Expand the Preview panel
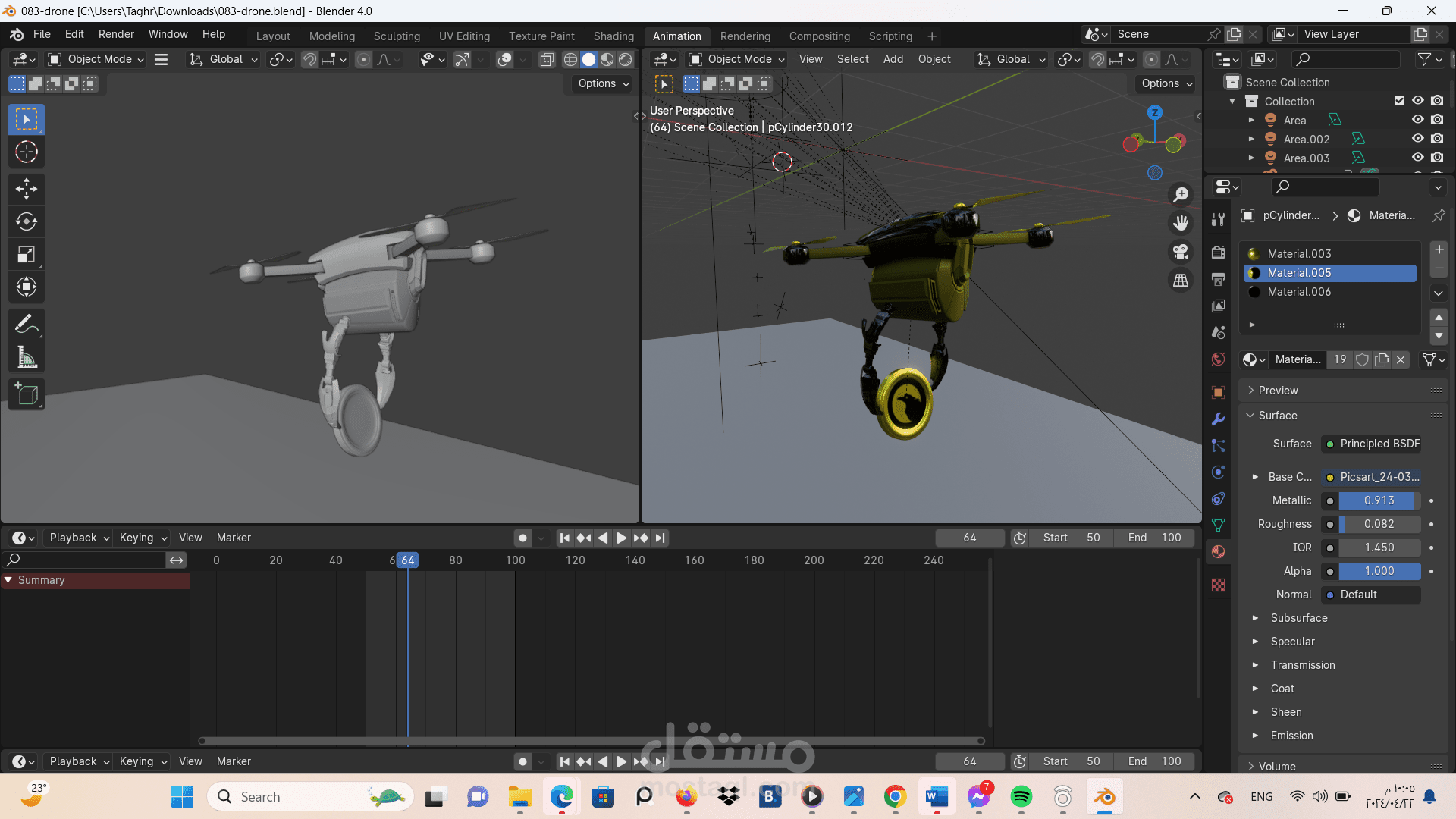1456x819 pixels. coord(1278,391)
